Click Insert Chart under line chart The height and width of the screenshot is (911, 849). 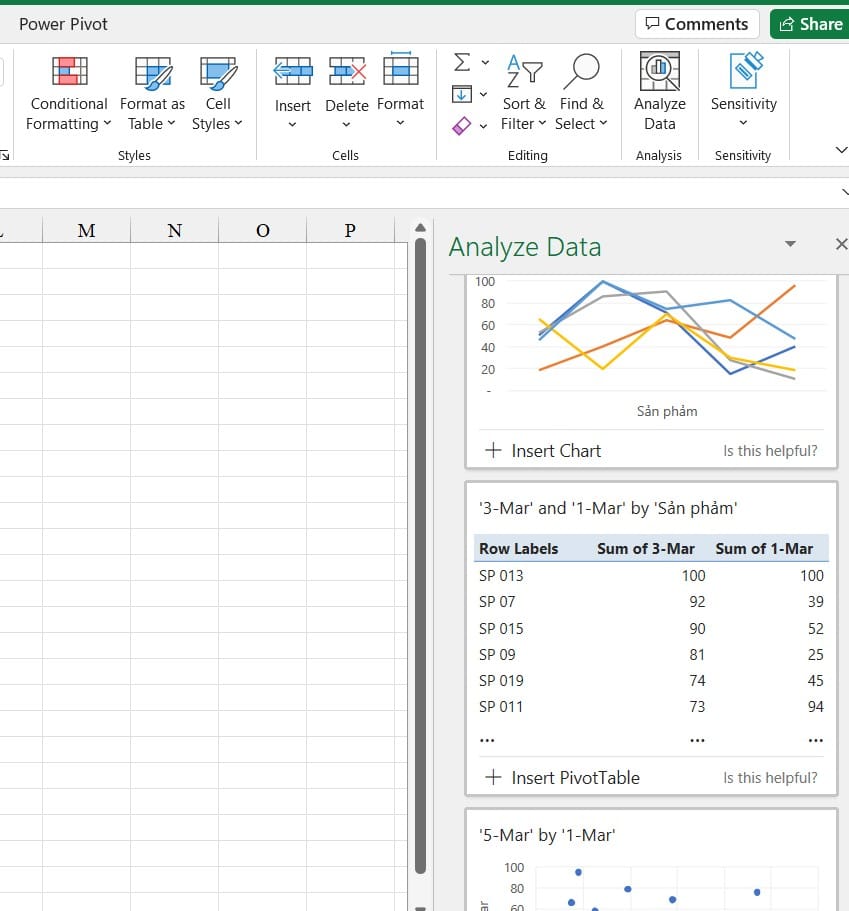[543, 451]
